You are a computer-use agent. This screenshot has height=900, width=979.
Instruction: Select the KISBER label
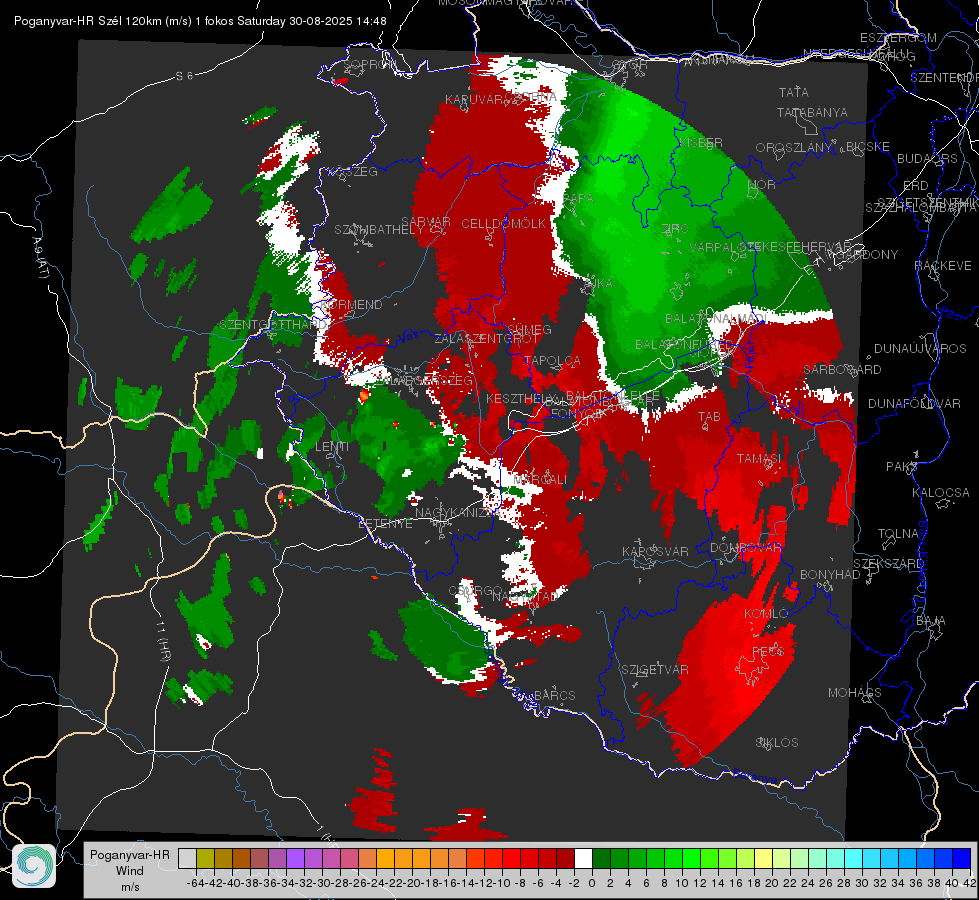pos(701,143)
